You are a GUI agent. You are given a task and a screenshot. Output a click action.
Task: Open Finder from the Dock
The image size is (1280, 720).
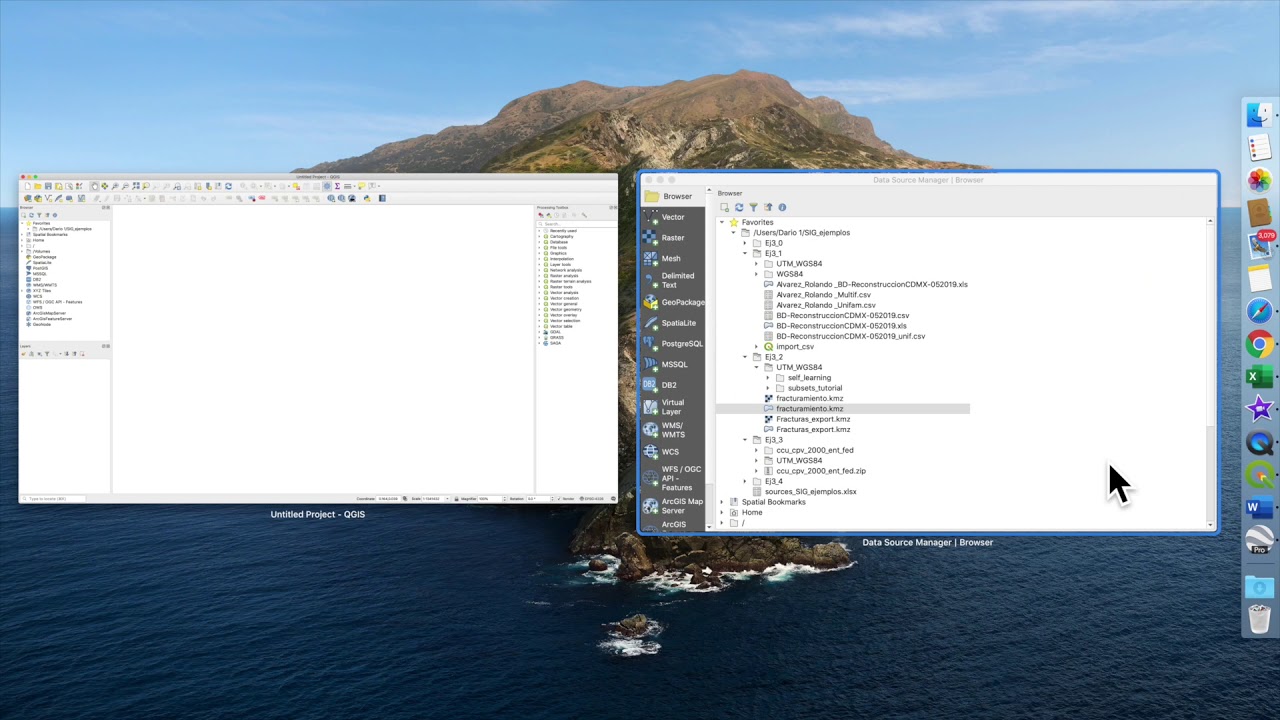pyautogui.click(x=1259, y=115)
